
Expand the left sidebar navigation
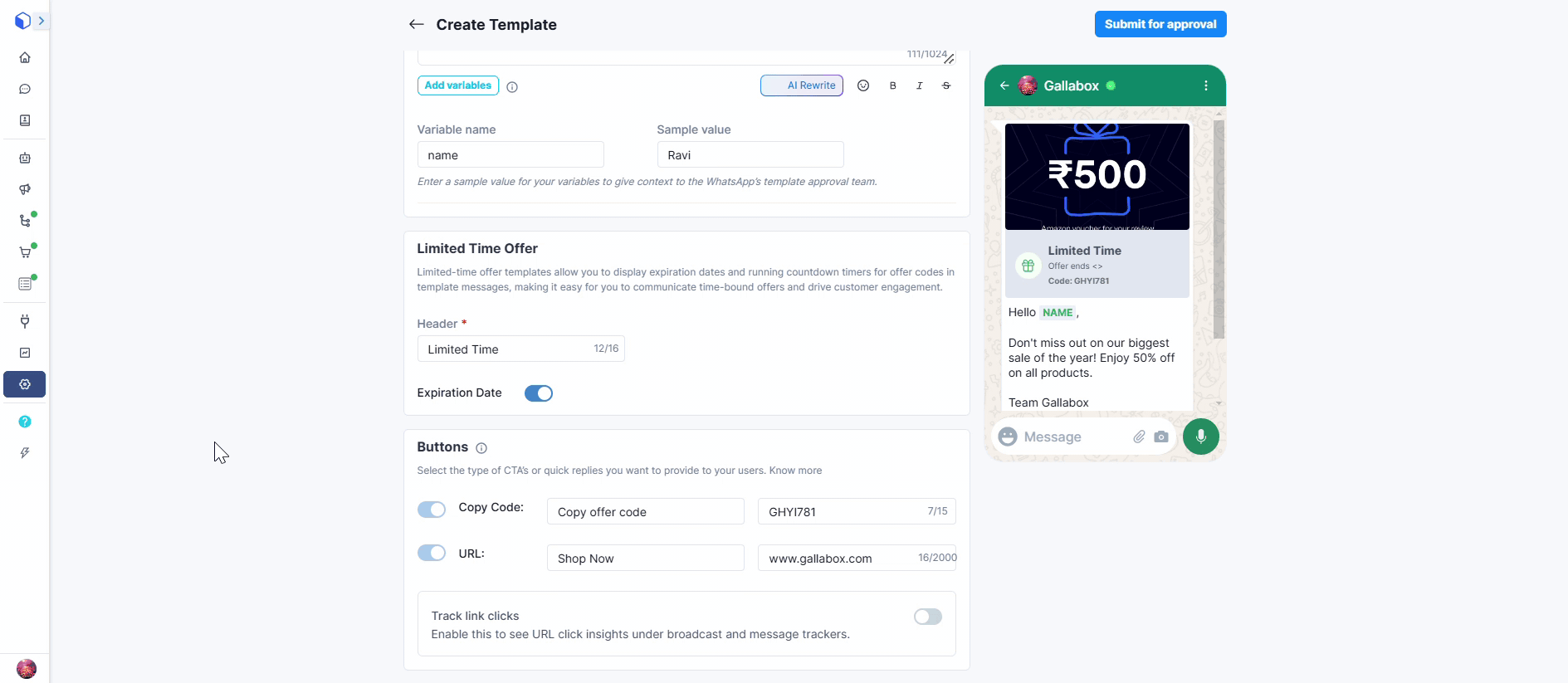(x=42, y=21)
